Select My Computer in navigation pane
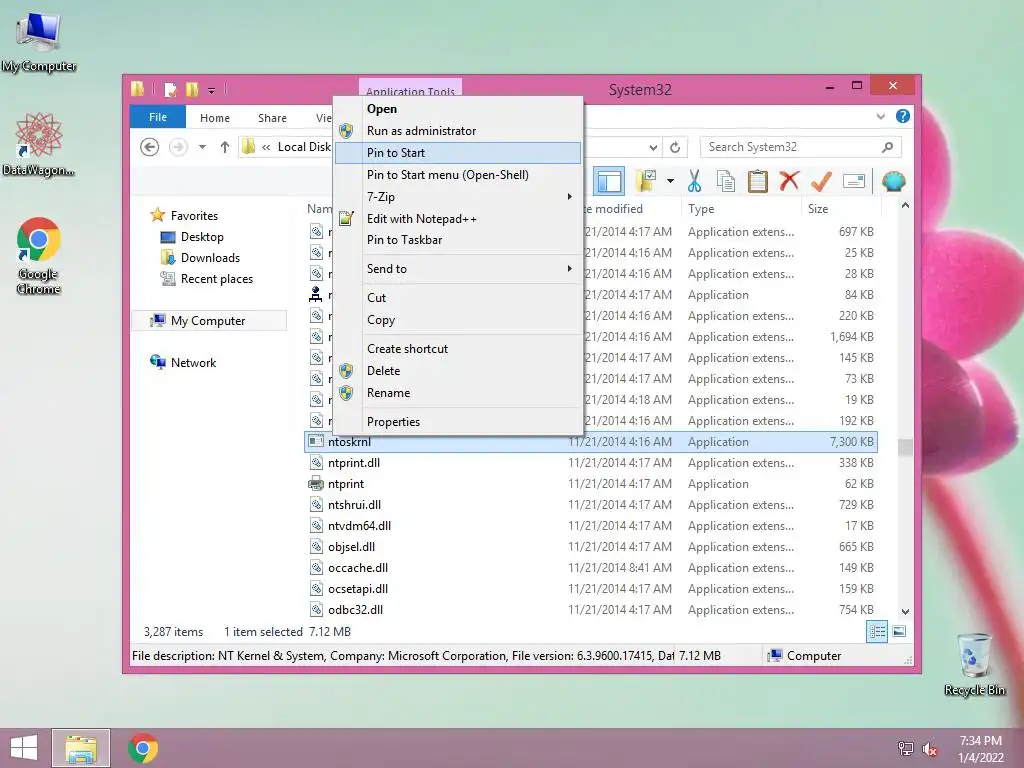 [x=208, y=321]
